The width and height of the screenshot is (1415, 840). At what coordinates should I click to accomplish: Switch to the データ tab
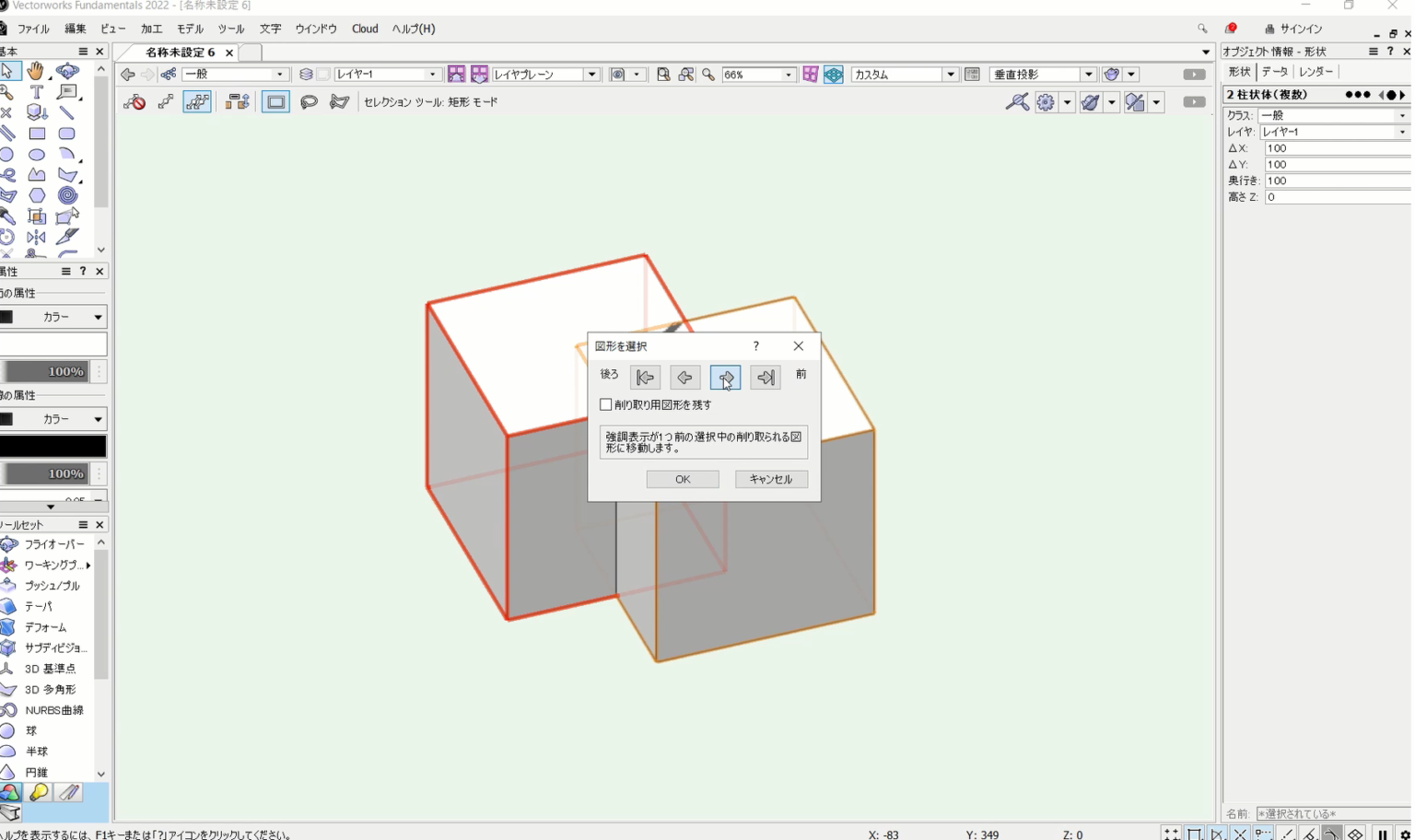click(1275, 71)
